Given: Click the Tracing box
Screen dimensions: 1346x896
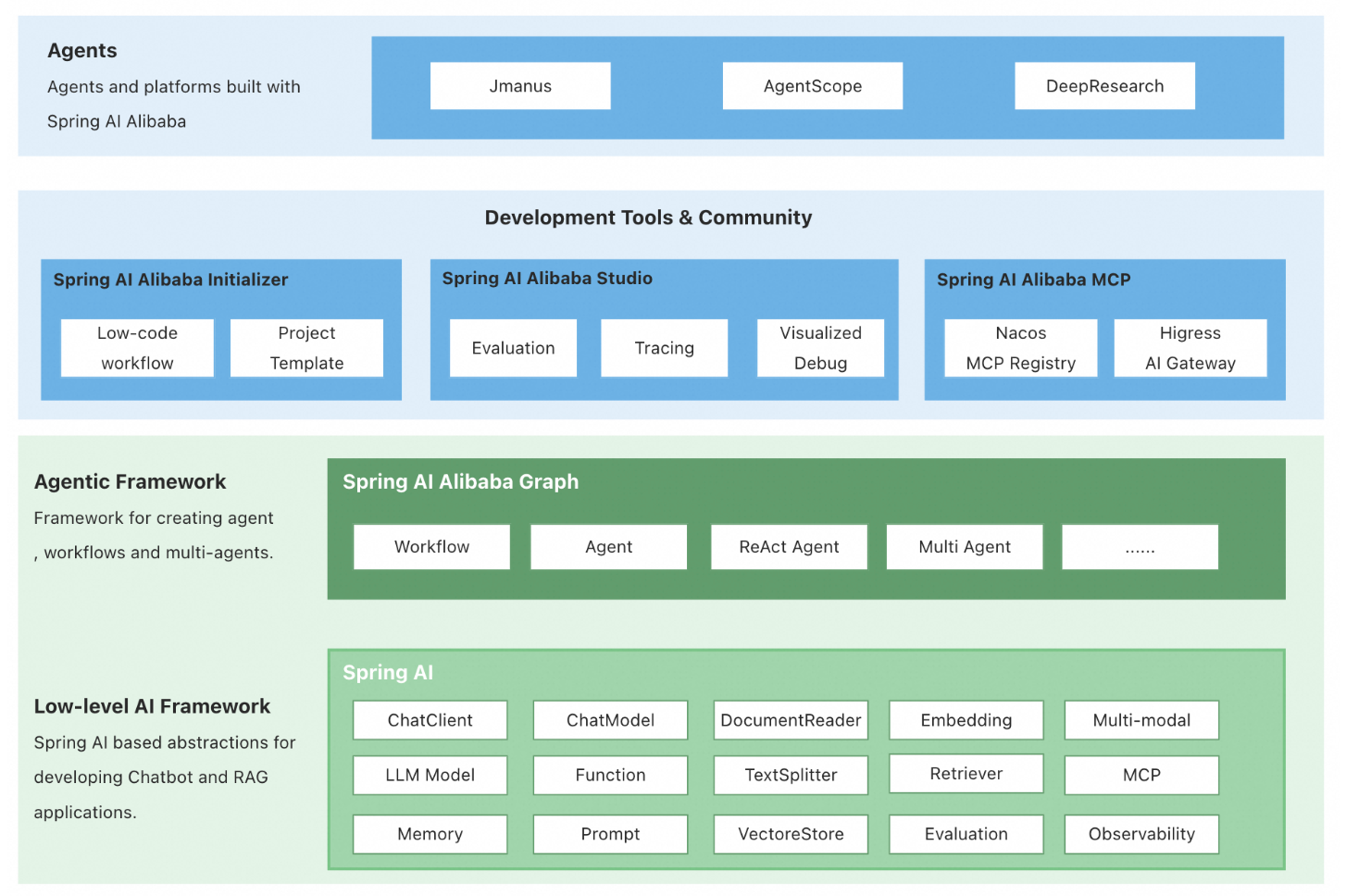Looking at the screenshot, I should coord(664,348).
